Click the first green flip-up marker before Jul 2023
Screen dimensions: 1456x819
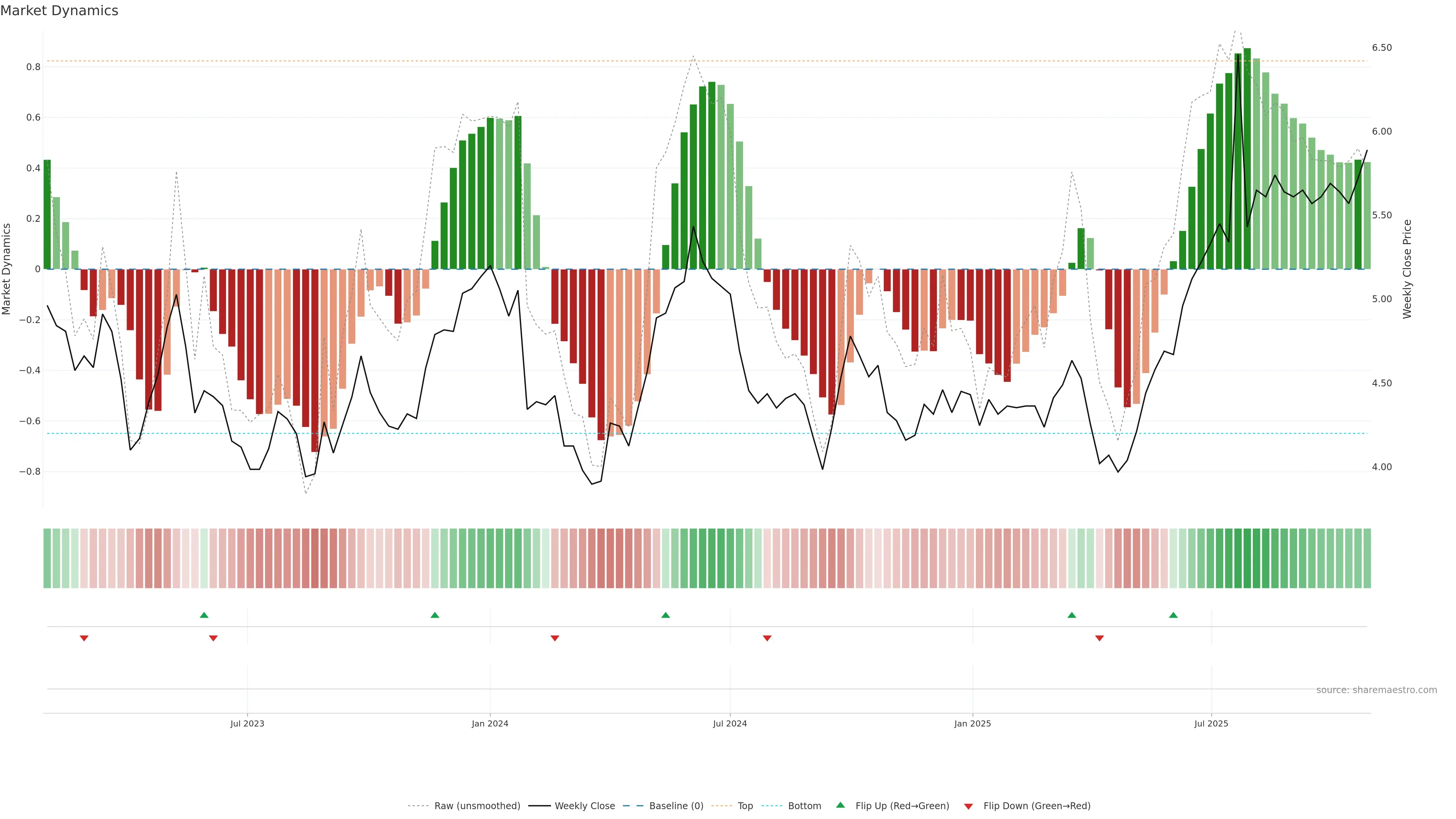pos(204,615)
